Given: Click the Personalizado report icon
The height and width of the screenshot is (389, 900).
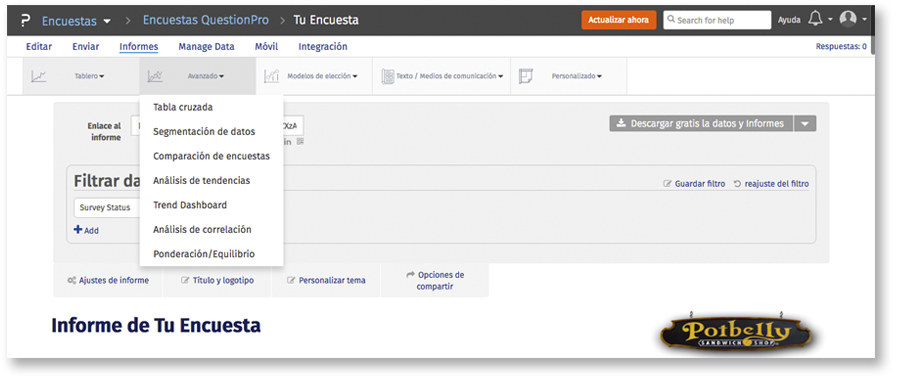Looking at the screenshot, I should [x=526, y=76].
